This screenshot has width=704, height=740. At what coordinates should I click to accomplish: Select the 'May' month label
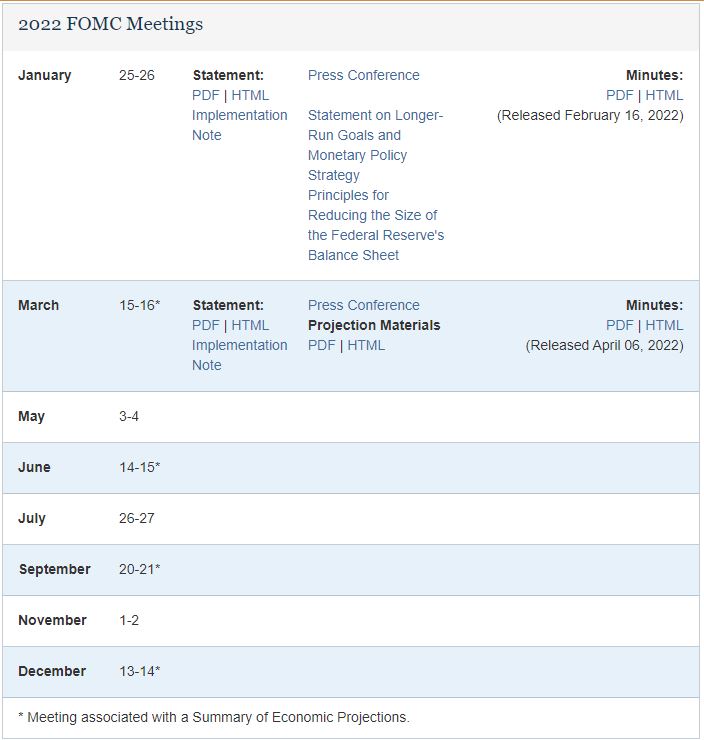(x=32, y=417)
